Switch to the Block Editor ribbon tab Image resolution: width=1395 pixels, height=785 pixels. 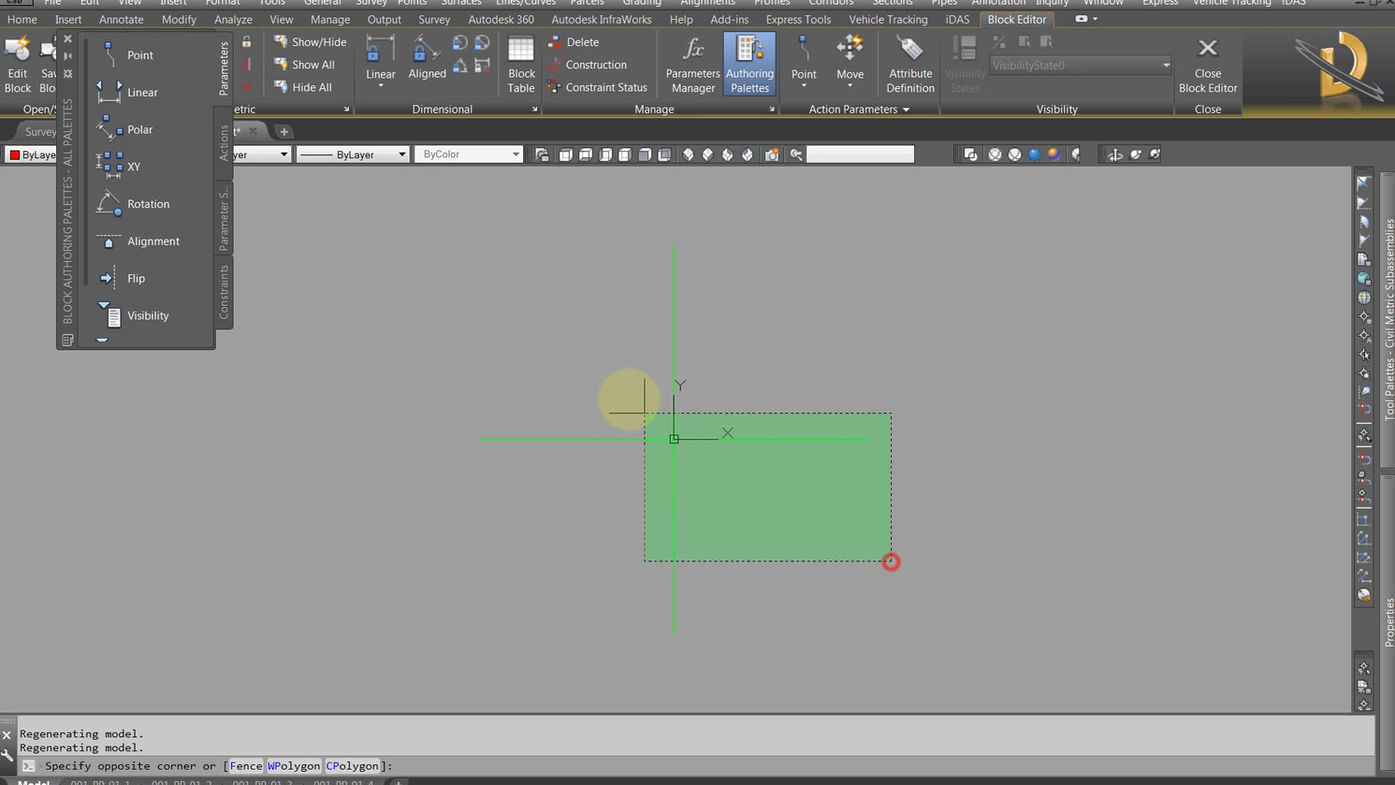point(1017,19)
